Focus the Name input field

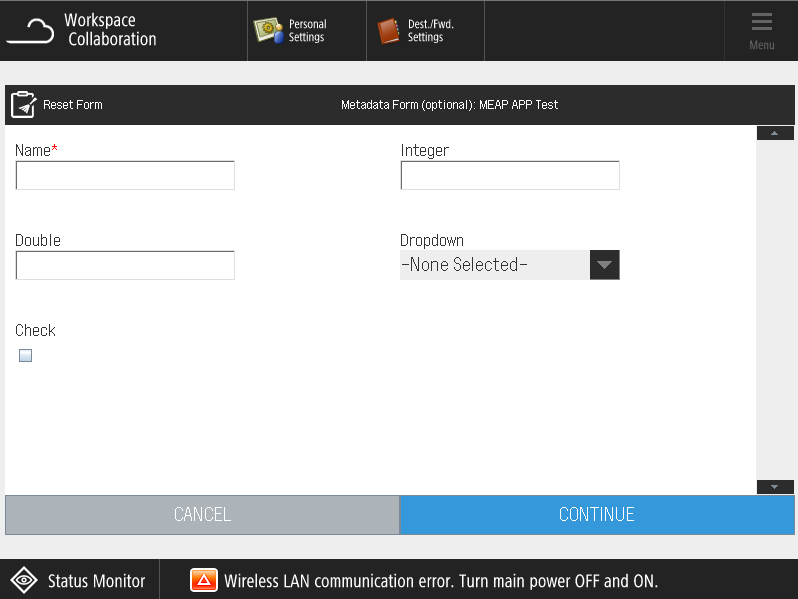[125, 176]
